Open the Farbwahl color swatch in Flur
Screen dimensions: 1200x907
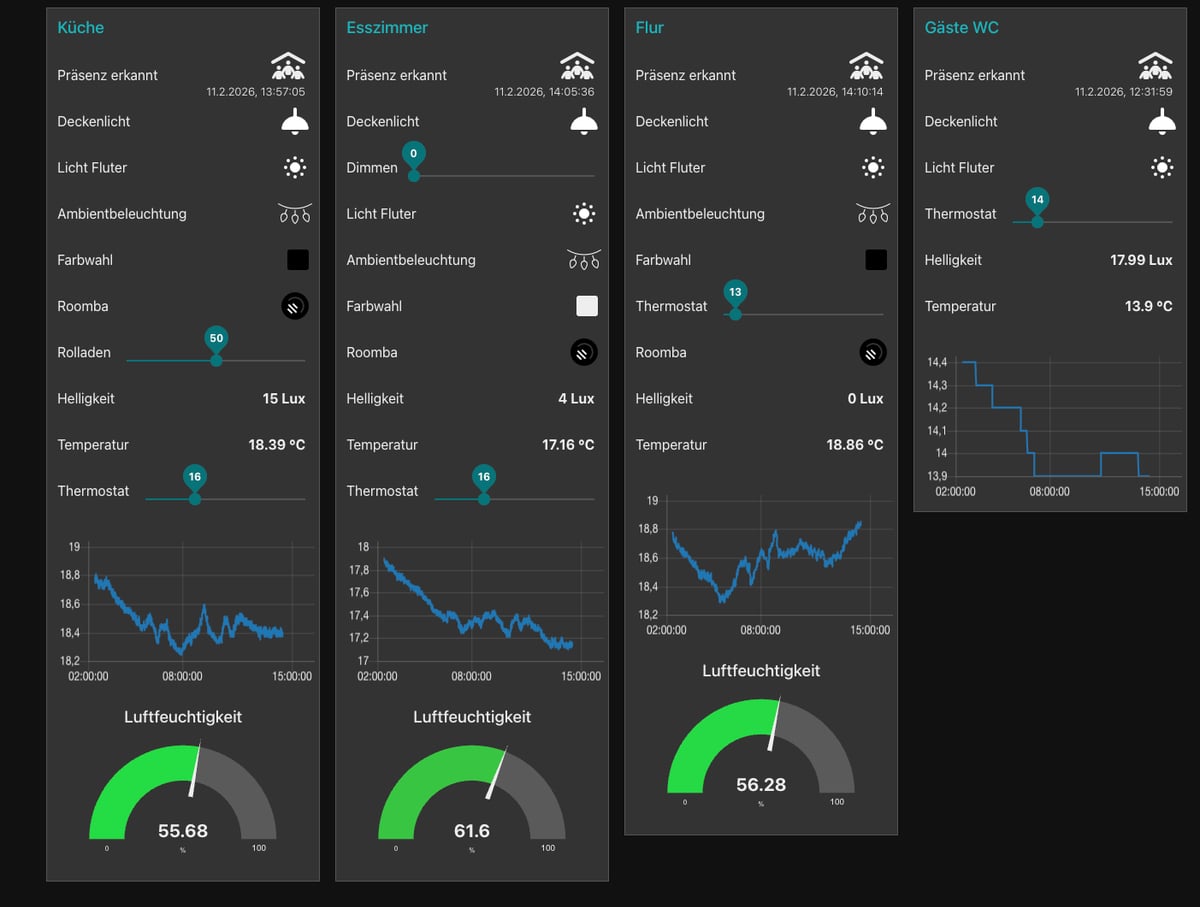coord(876,260)
